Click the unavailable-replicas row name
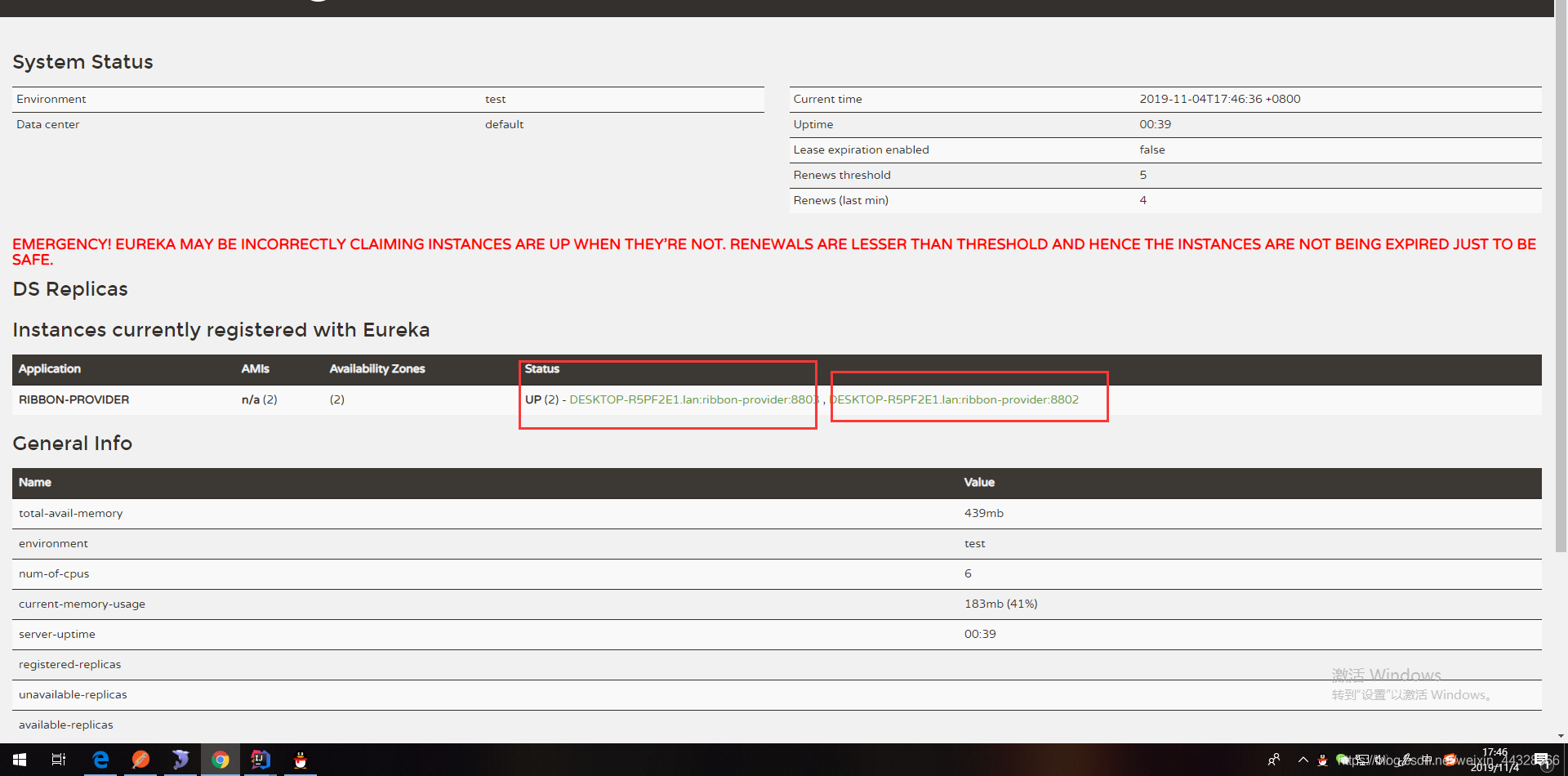The width and height of the screenshot is (1568, 776). coord(73,694)
